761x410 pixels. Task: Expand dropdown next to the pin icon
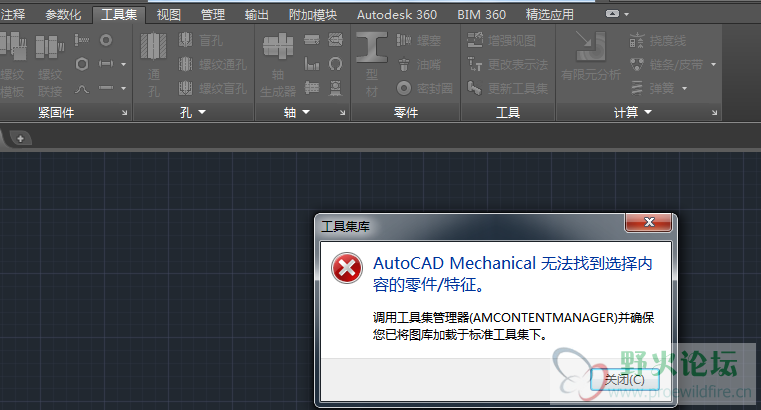point(124,64)
